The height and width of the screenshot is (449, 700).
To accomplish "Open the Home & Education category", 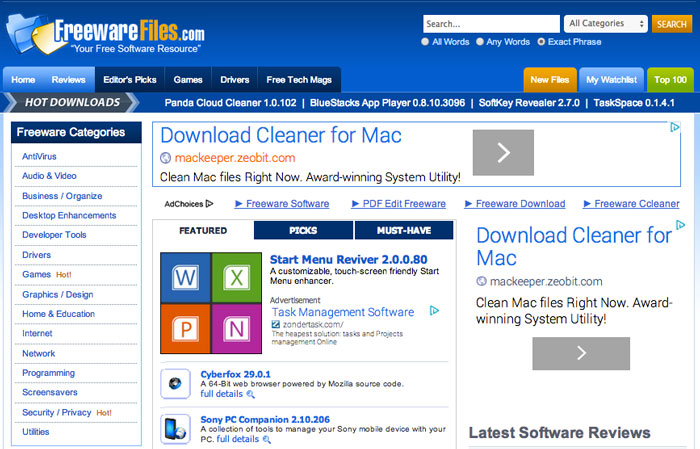I will point(58,314).
